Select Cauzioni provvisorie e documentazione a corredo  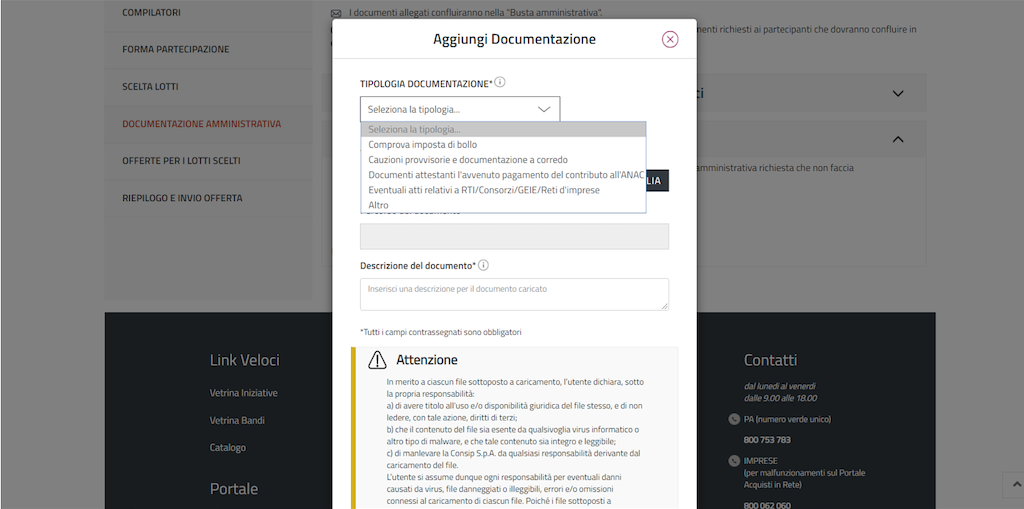pyautogui.click(x=467, y=160)
